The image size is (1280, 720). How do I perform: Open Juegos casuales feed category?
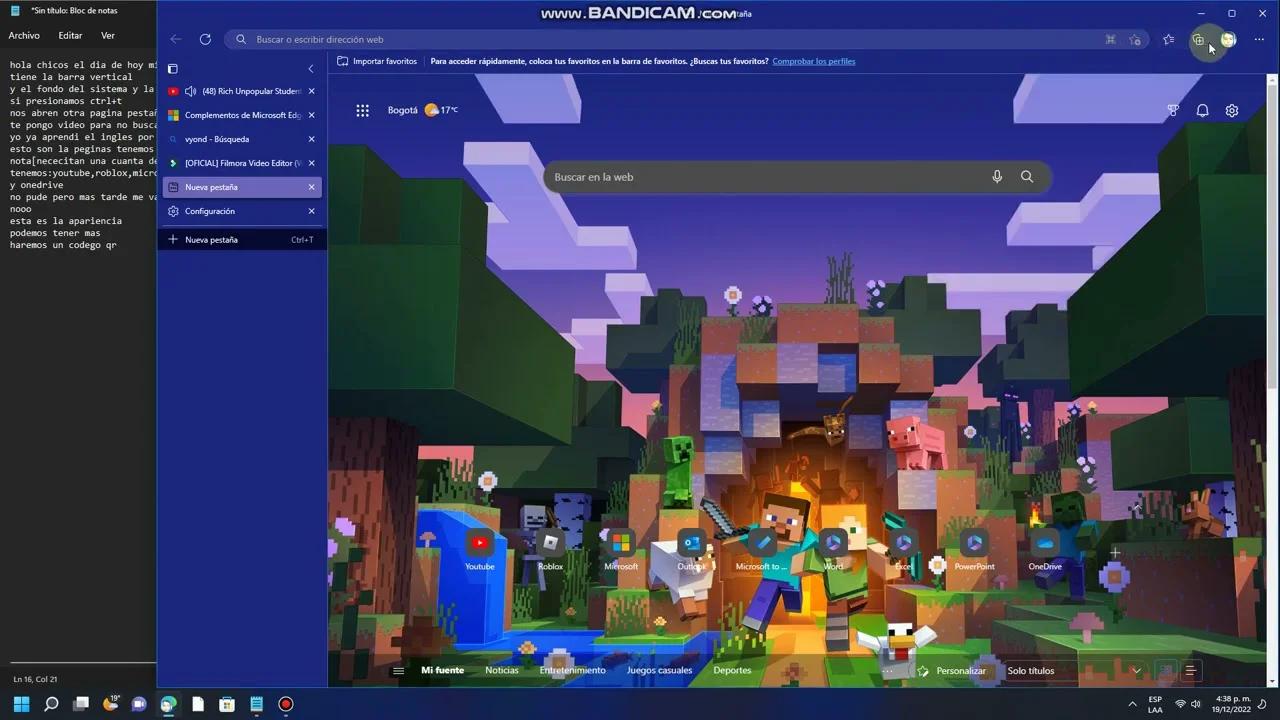[x=660, y=671]
